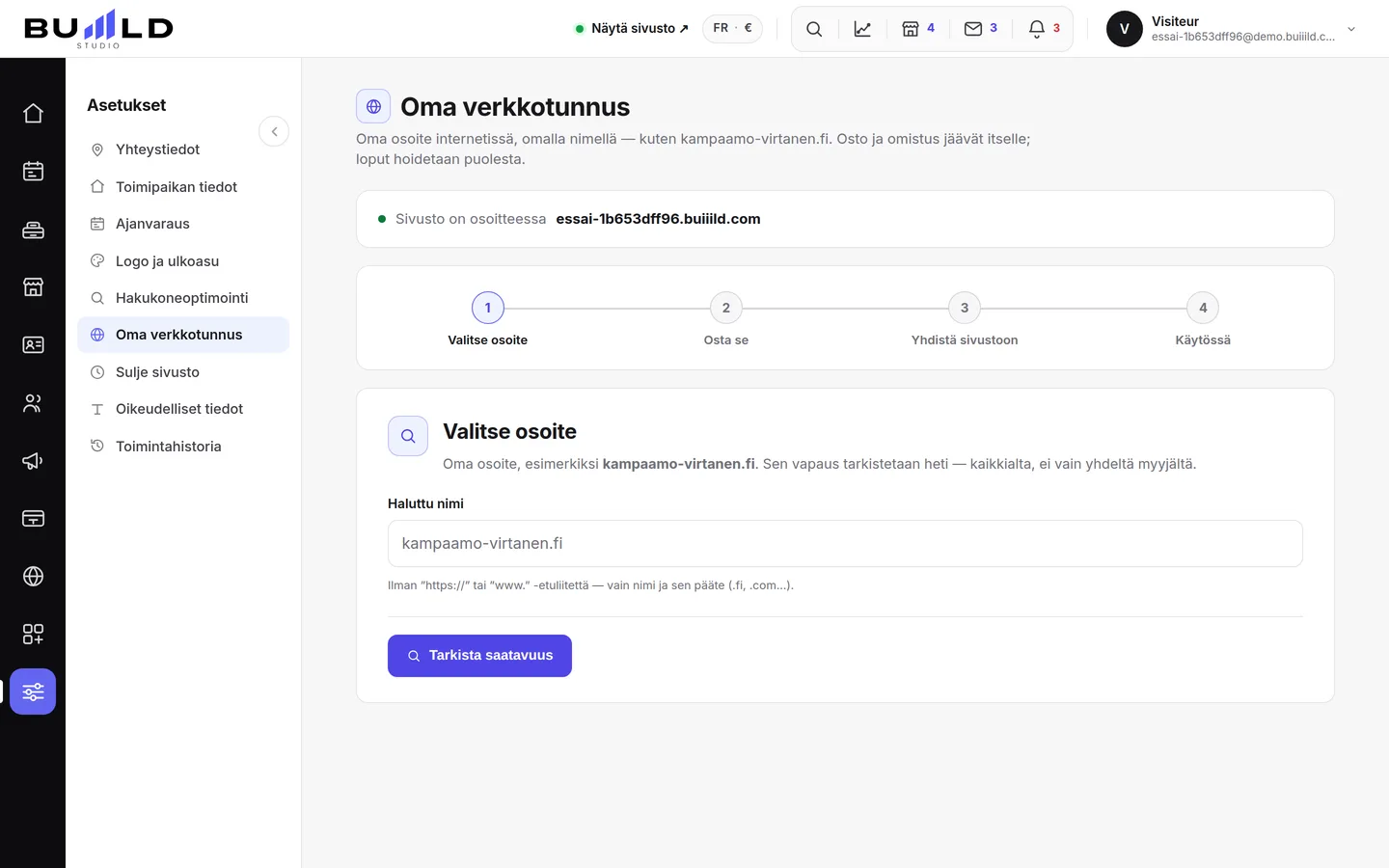This screenshot has width=1389, height=868.
Task: Click the Haluttu nimi domain input field
Action: pos(845,544)
